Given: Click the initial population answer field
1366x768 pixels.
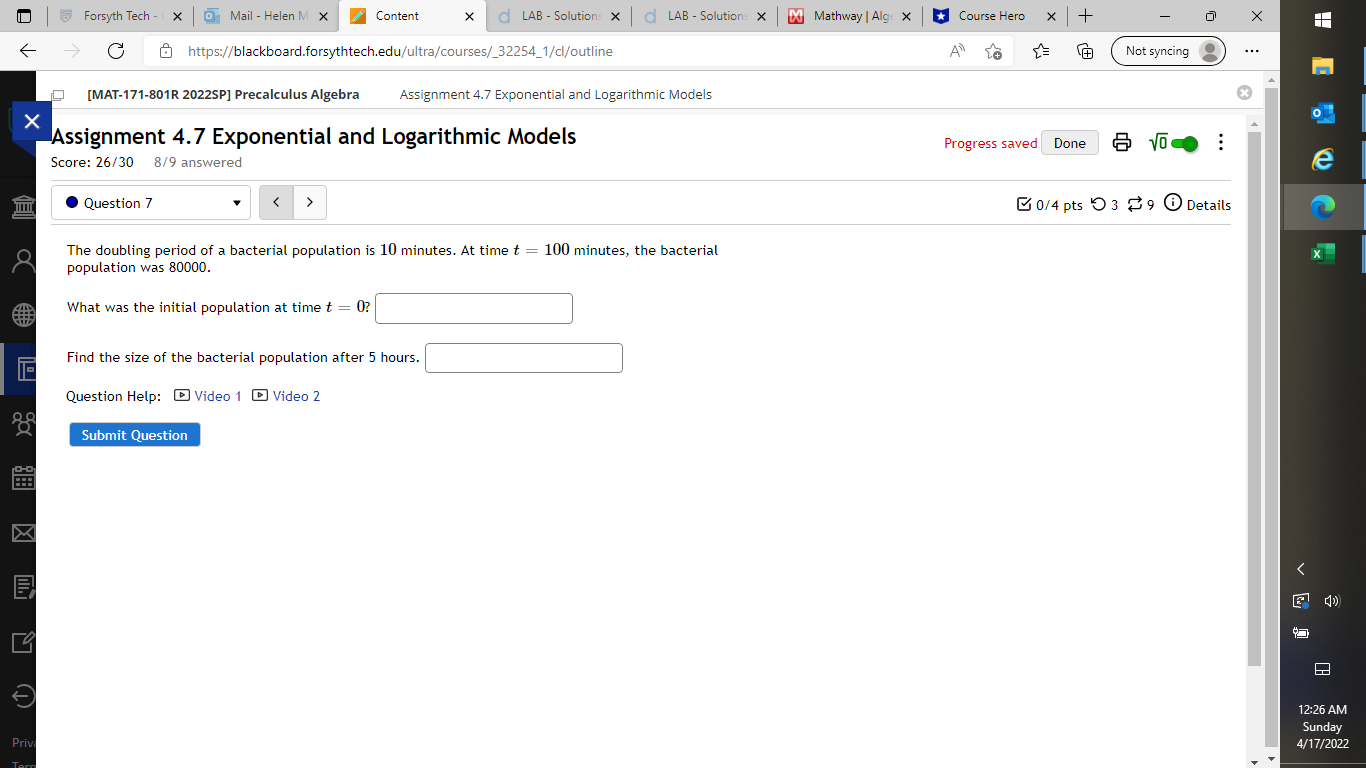Looking at the screenshot, I should tap(473, 308).
